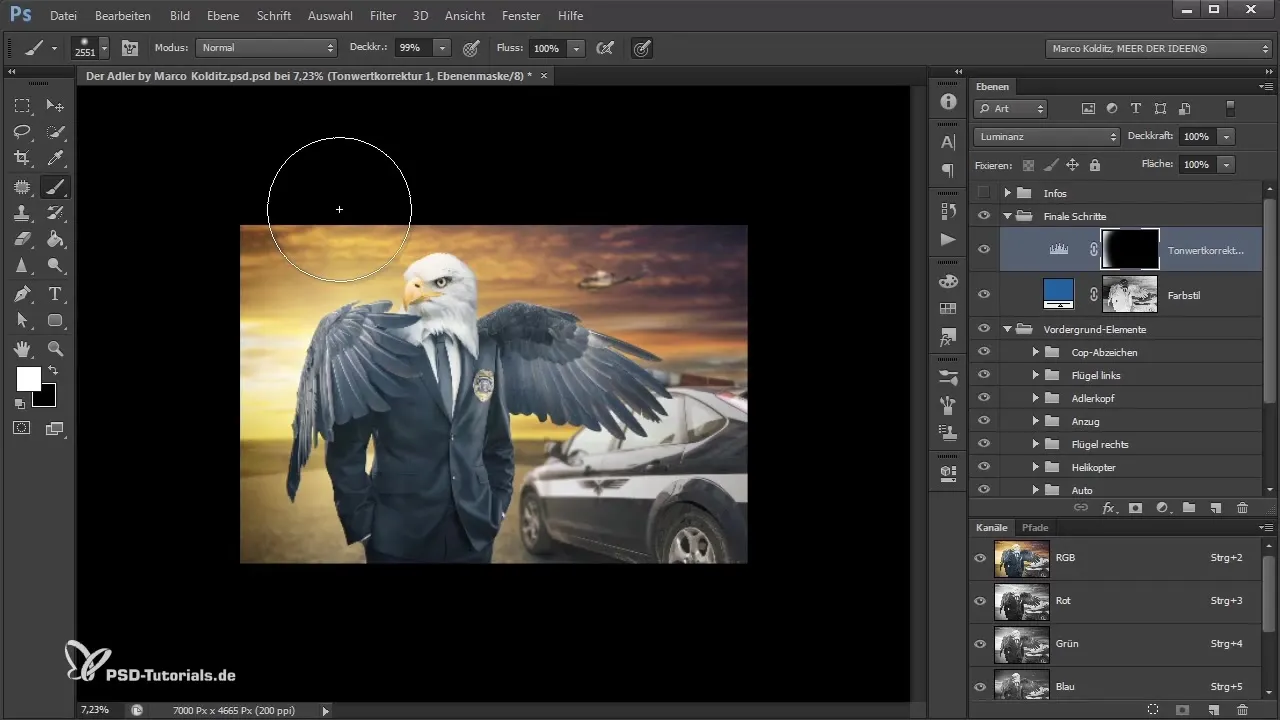This screenshot has height=720, width=1280.
Task: Open the Deckkraft dropdown in options bar
Action: coord(442,47)
